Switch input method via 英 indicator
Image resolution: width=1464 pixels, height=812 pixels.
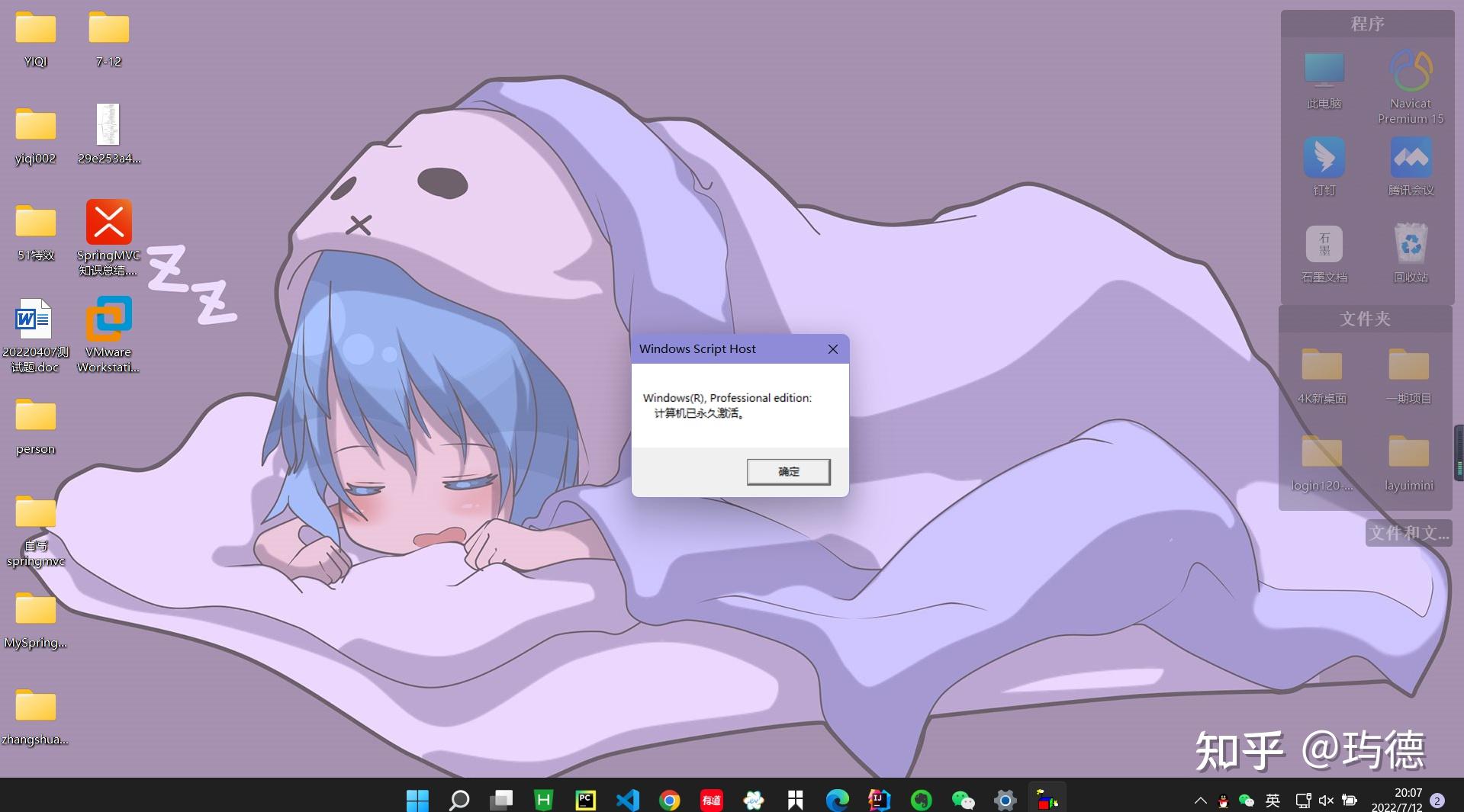tap(1273, 801)
